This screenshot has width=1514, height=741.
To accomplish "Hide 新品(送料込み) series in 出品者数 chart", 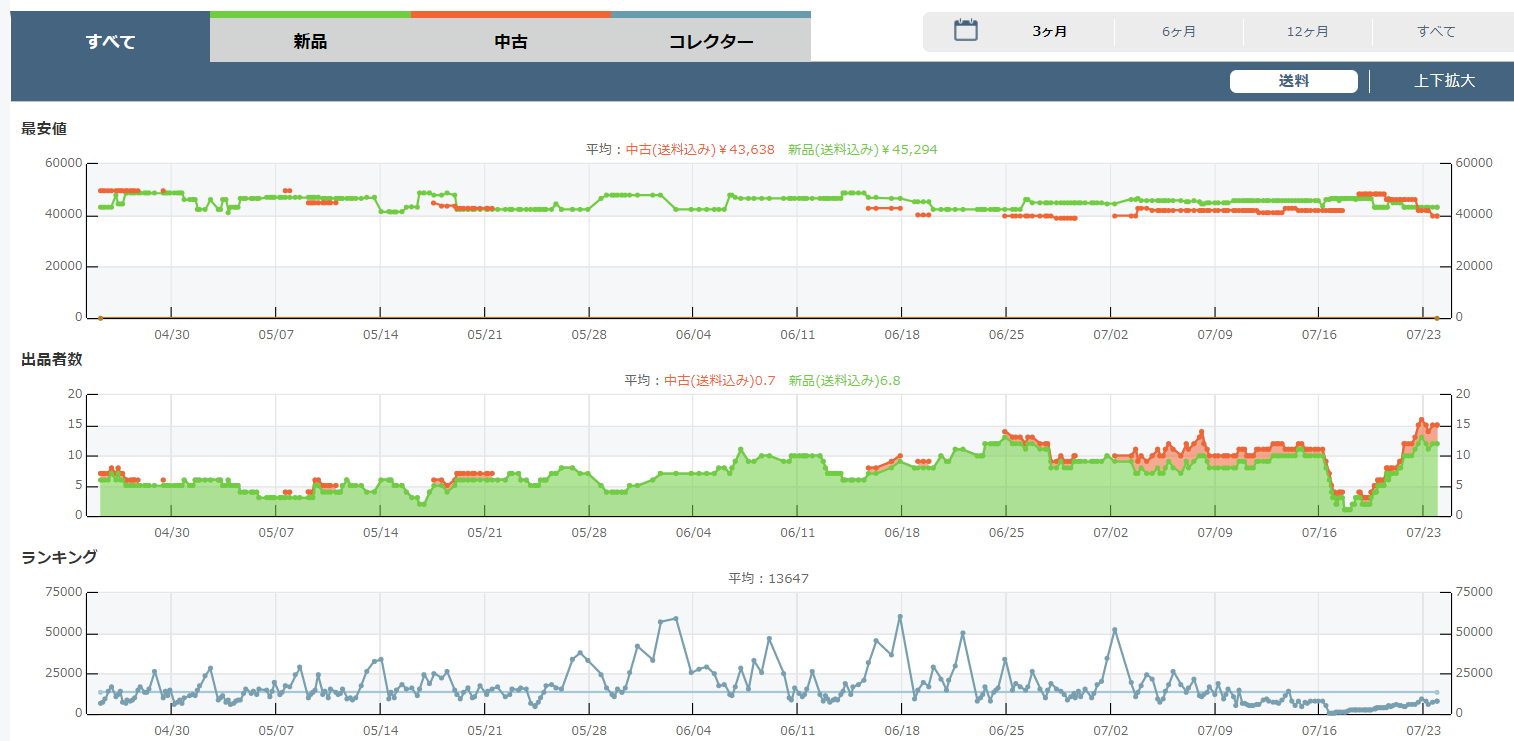I will point(844,380).
